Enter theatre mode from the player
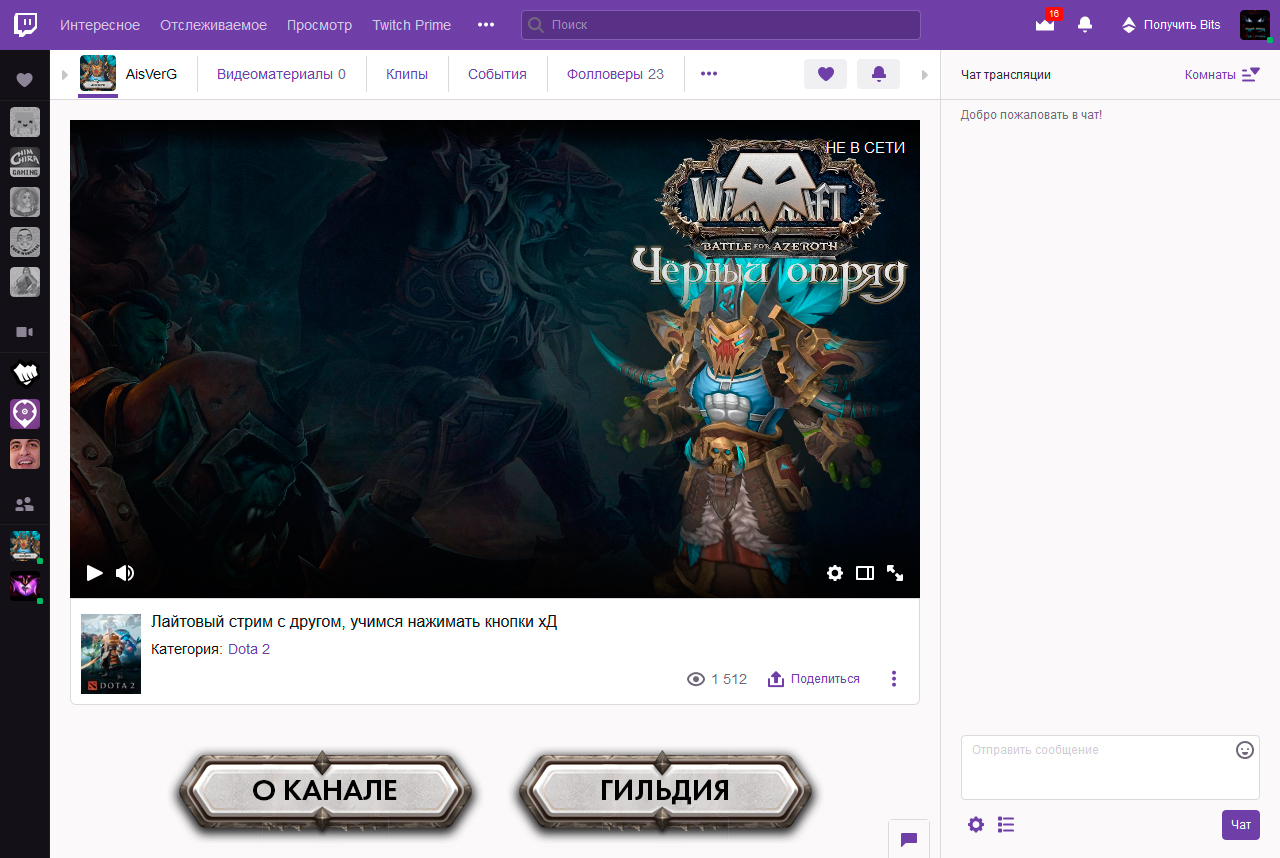Image resolution: width=1280 pixels, height=858 pixels. tap(864, 573)
